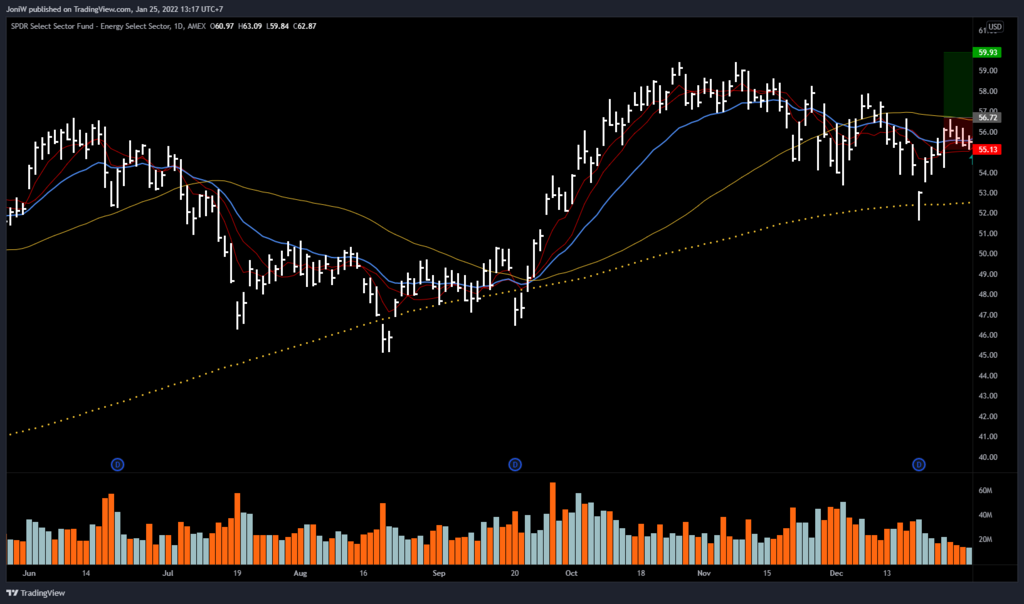Click the teal arrow marker beside price axis
This screenshot has width=1024, height=604.
(x=972, y=158)
